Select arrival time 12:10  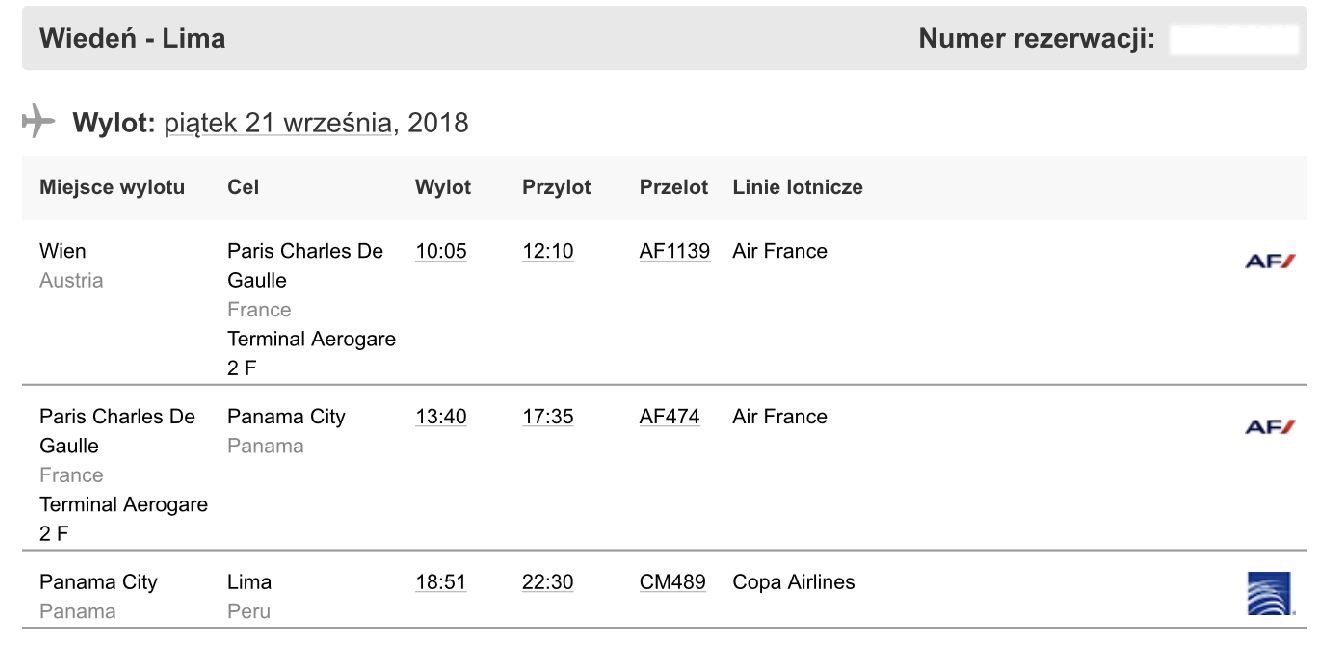[x=548, y=251]
